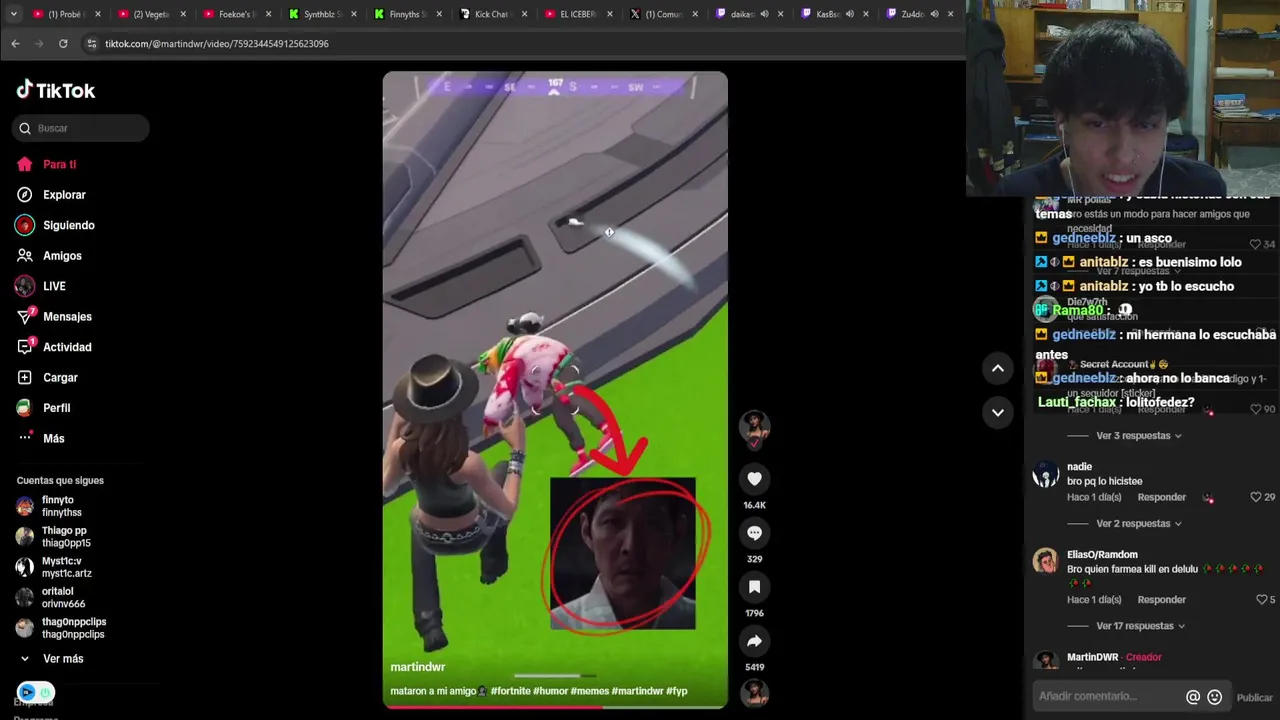Image resolution: width=1280 pixels, height=720 pixels.
Task: Click the Publicar button
Action: [x=1255, y=698]
